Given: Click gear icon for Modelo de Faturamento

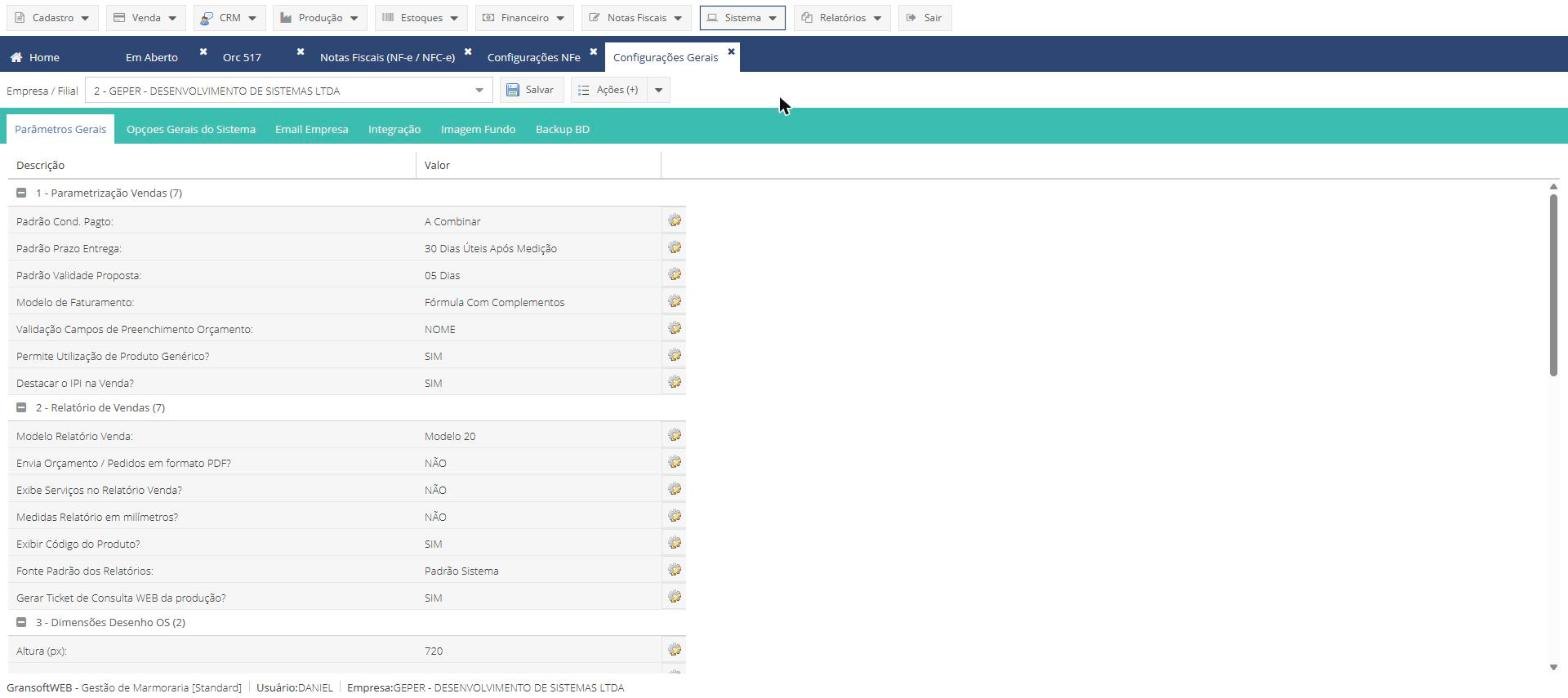Looking at the screenshot, I should 674,301.
